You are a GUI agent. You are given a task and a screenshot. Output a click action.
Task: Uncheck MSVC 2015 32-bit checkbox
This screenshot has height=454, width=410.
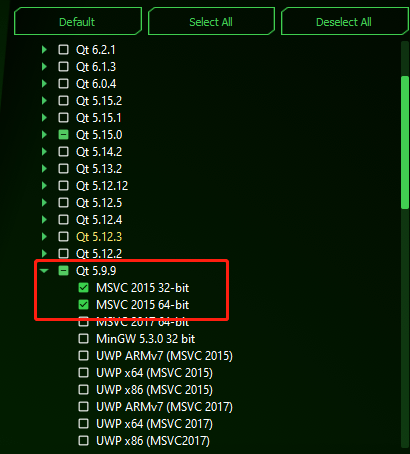point(83,288)
